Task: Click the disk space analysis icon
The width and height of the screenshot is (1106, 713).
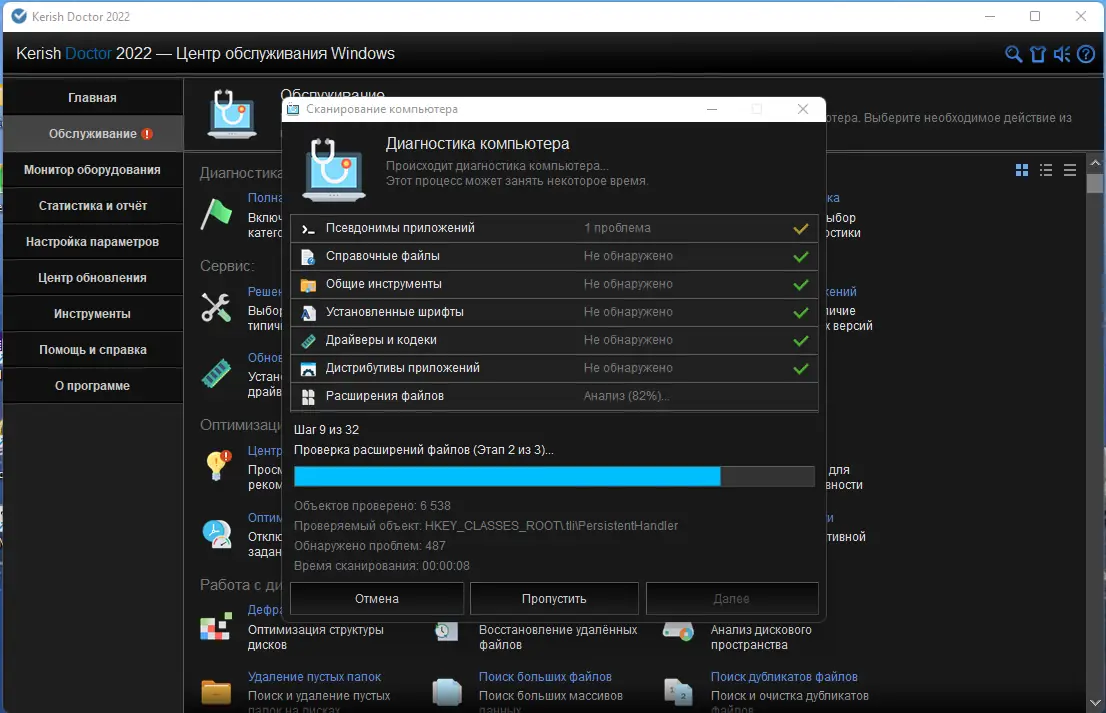Action: 678,630
